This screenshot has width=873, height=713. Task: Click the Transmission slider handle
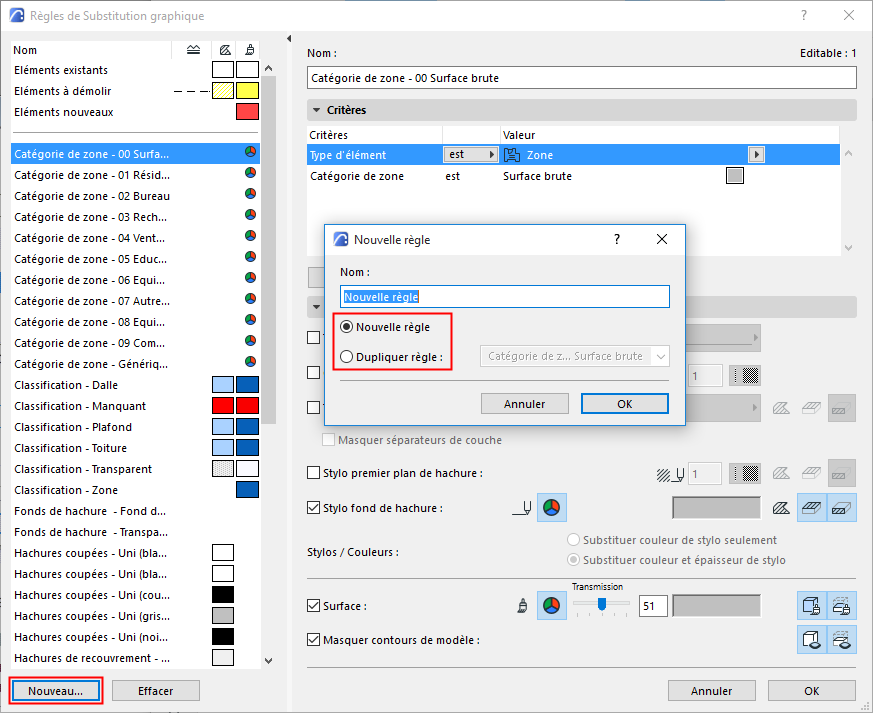[601, 604]
